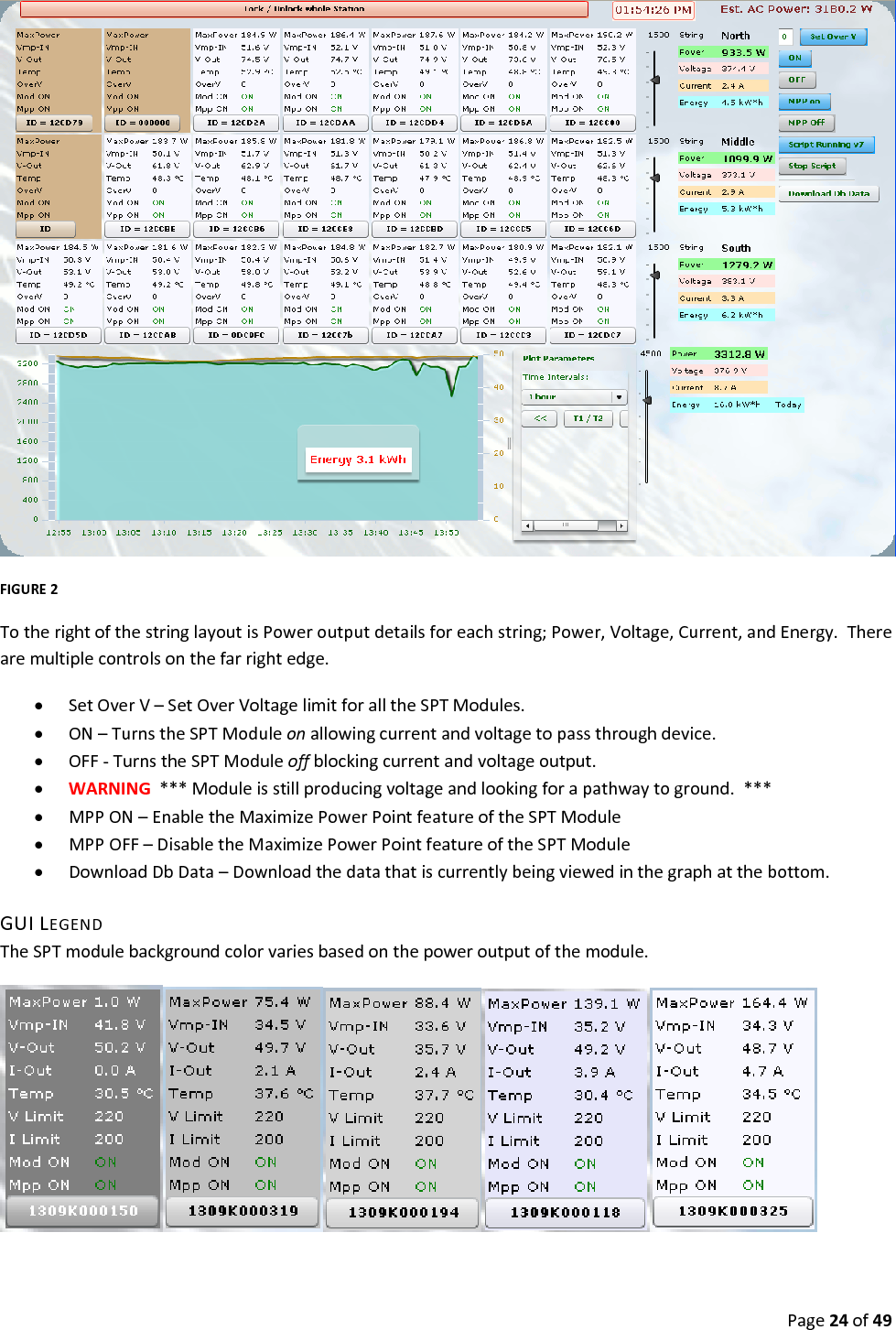Click the << plot navigation button
Screen dimensions: 896x1330
point(540,418)
